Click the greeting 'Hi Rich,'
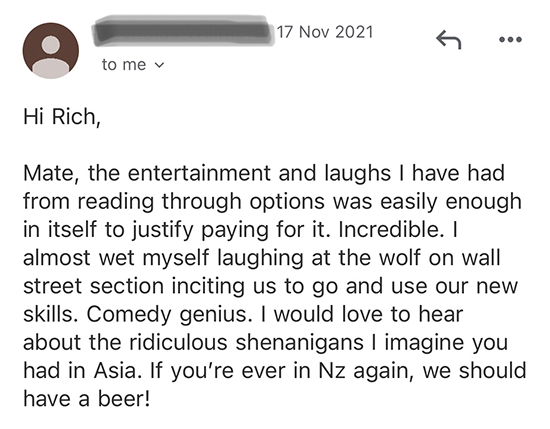This screenshot has height=429, width=550. (x=62, y=116)
